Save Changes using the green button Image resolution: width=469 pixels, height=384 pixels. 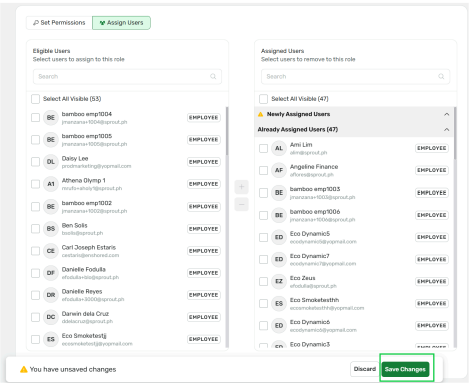[x=405, y=369]
